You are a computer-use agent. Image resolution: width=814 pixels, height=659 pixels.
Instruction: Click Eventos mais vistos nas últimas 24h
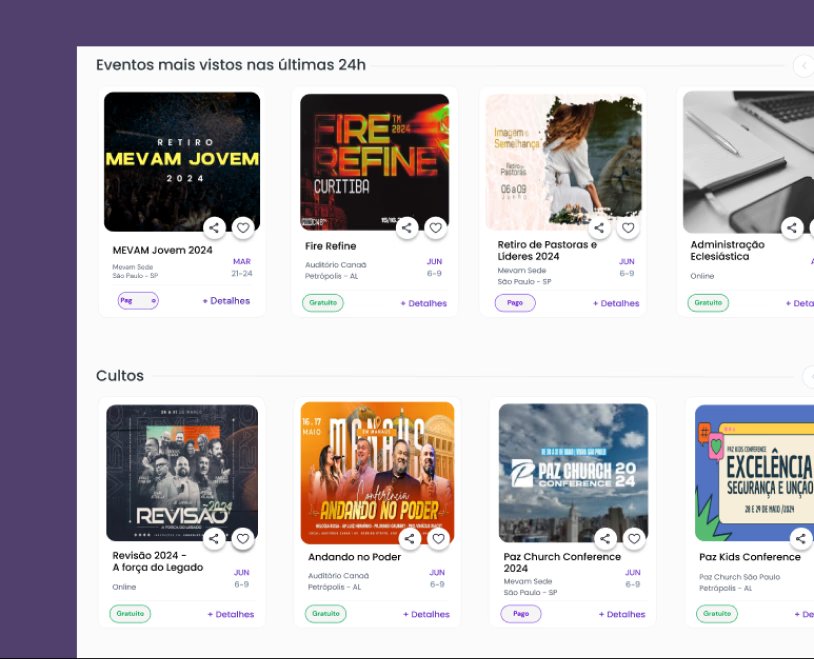coord(231,65)
